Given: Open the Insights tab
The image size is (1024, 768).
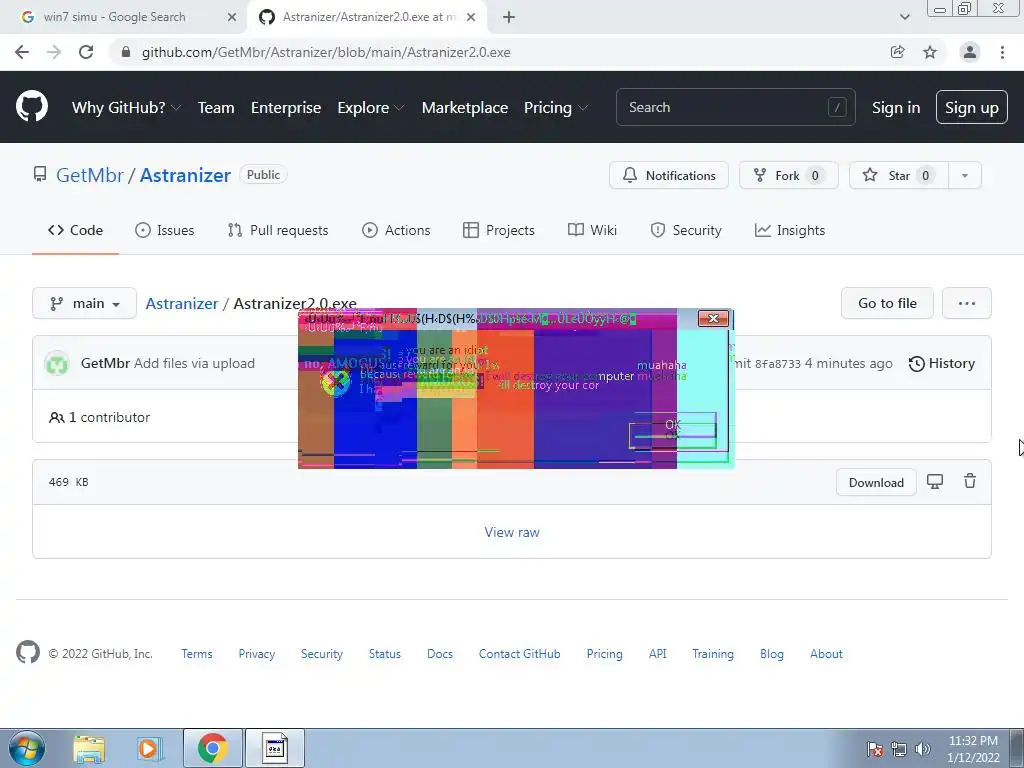Looking at the screenshot, I should [x=790, y=230].
